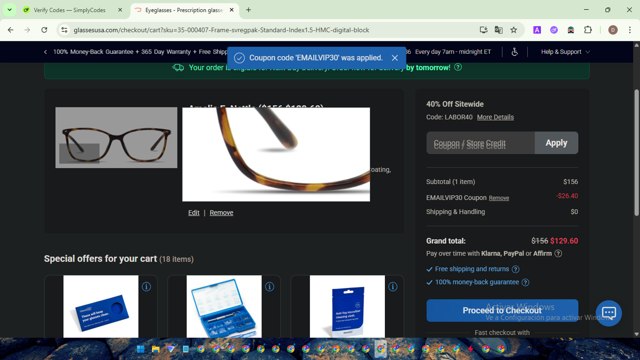Click the Apply coupon button
640x360 pixels.
point(556,143)
